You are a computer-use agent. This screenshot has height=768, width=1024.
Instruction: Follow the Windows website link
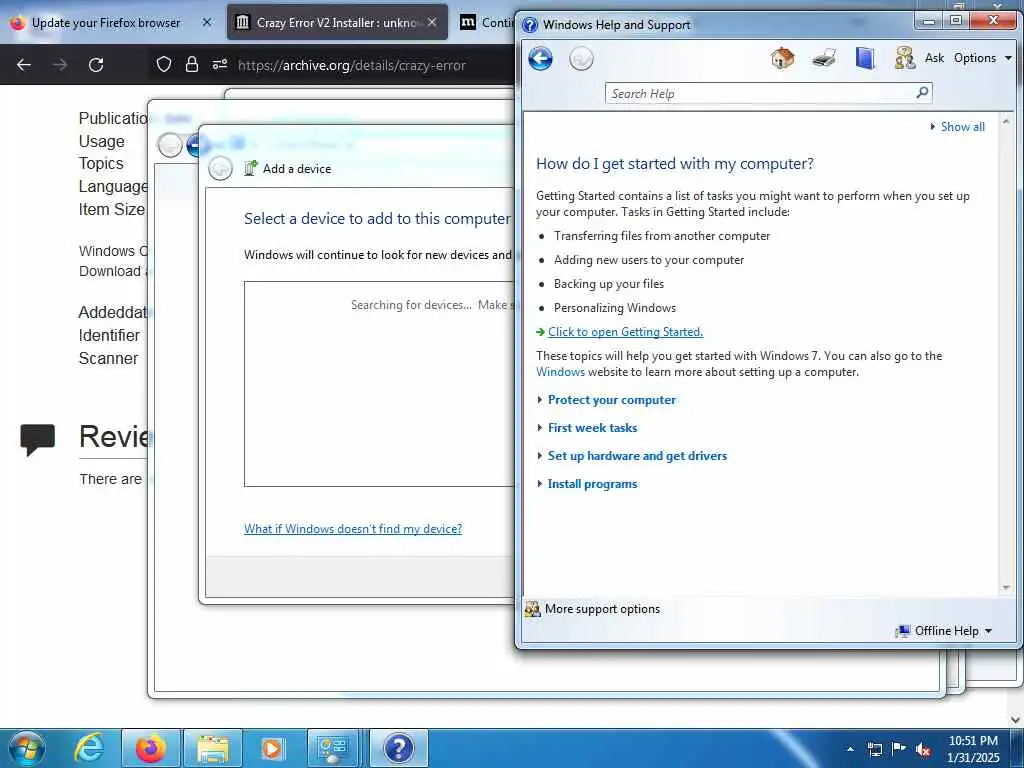coord(560,372)
